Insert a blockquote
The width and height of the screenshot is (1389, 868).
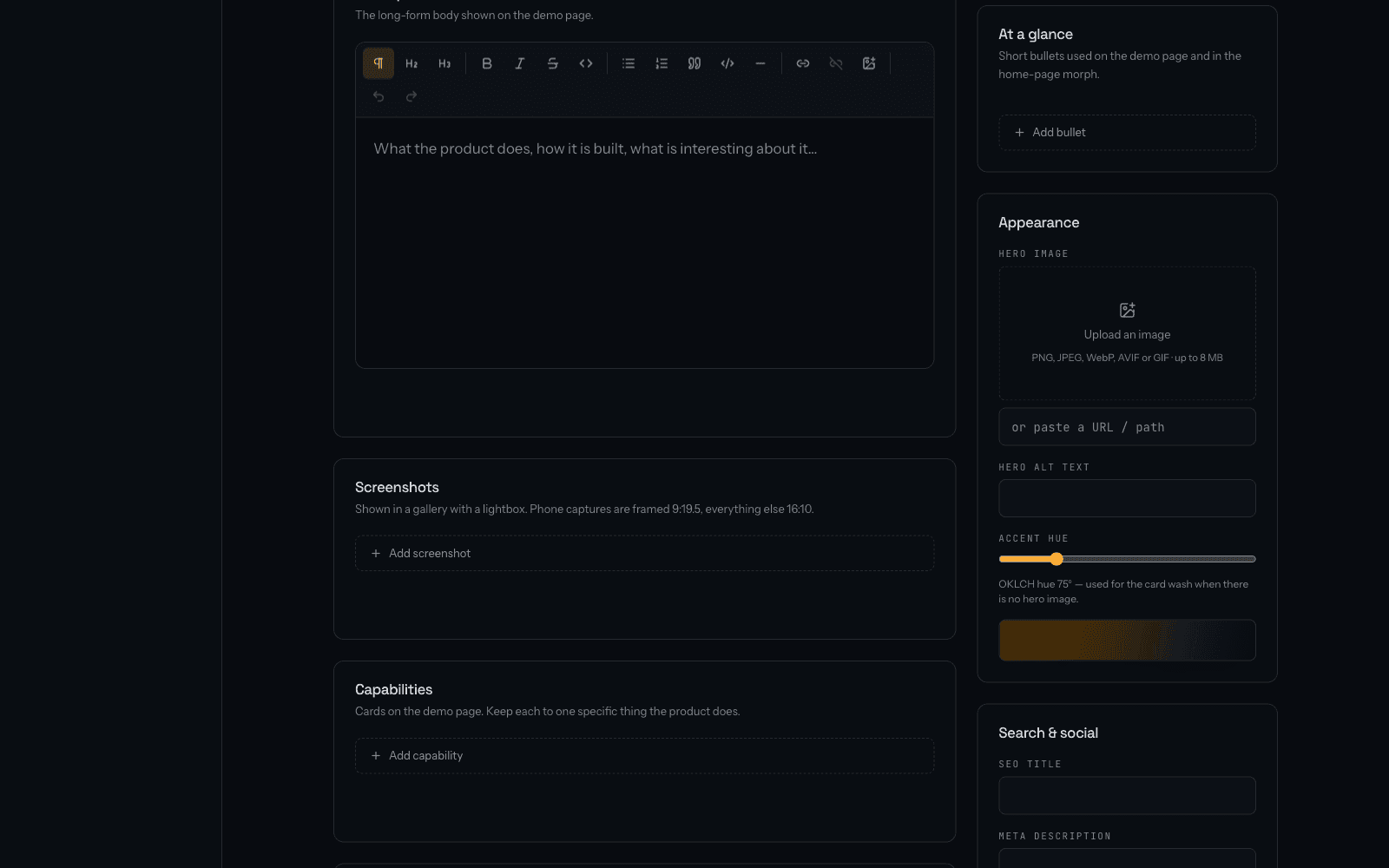694,63
